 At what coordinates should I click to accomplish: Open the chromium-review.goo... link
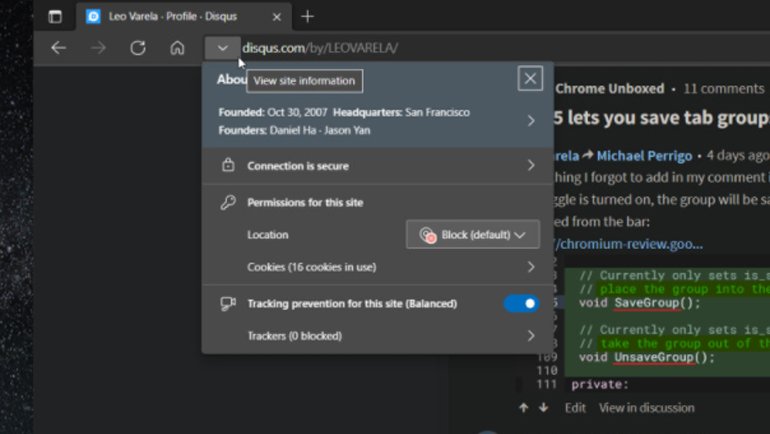[x=629, y=244]
